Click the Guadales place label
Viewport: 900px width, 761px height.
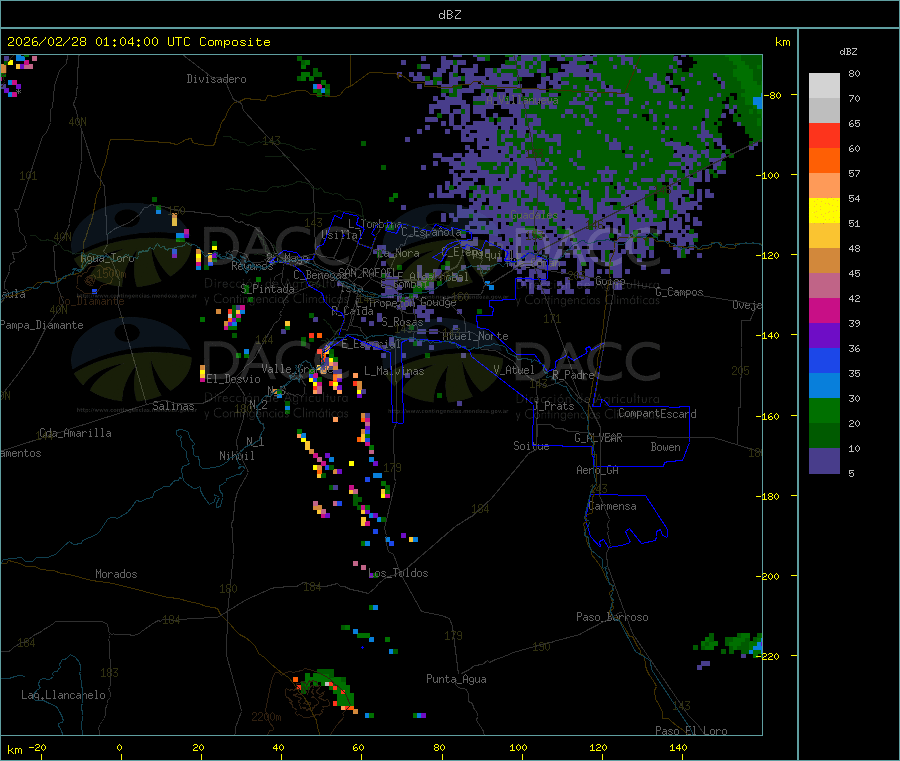[x=534, y=215]
